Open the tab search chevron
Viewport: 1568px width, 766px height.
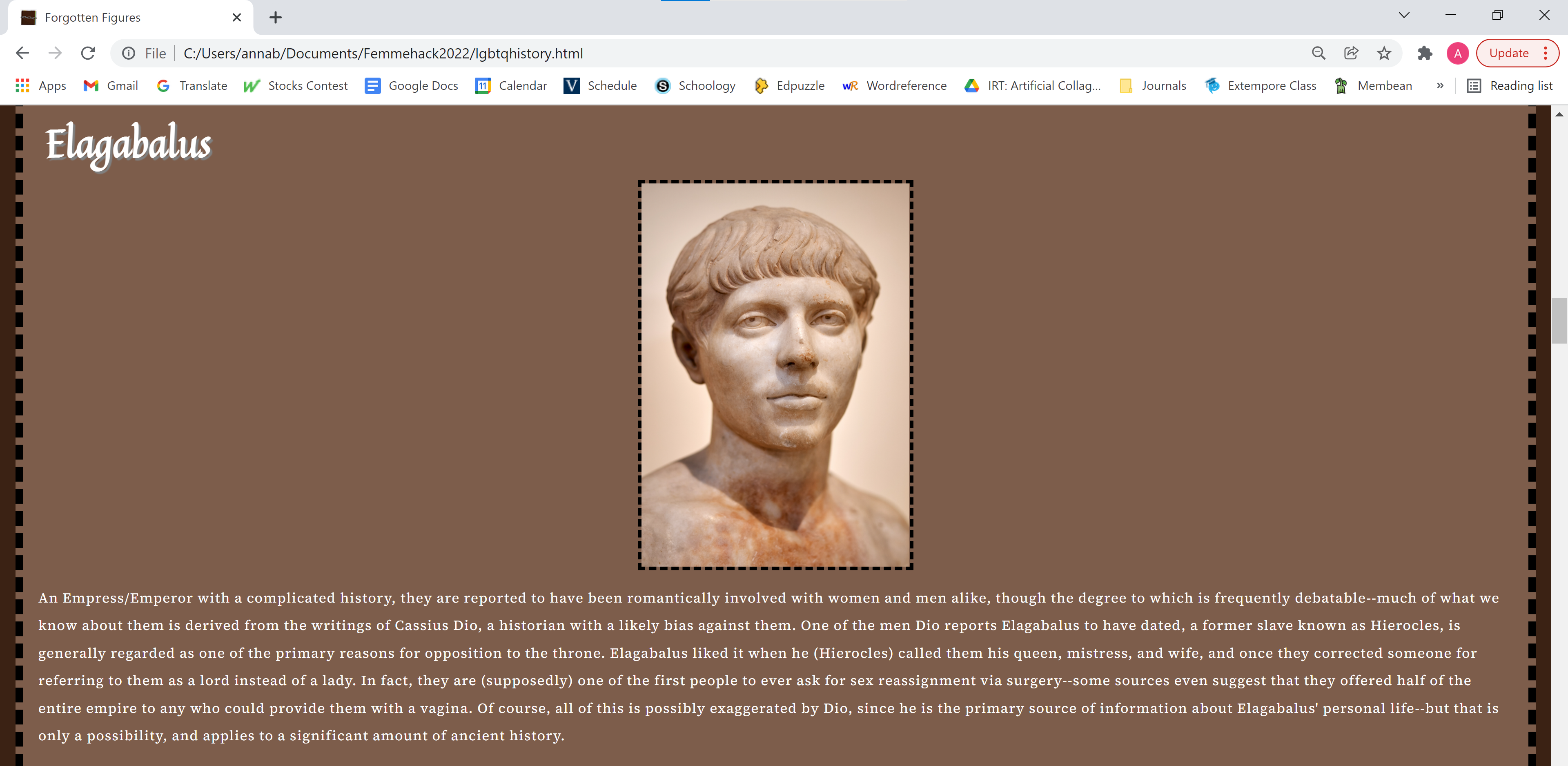(x=1403, y=15)
